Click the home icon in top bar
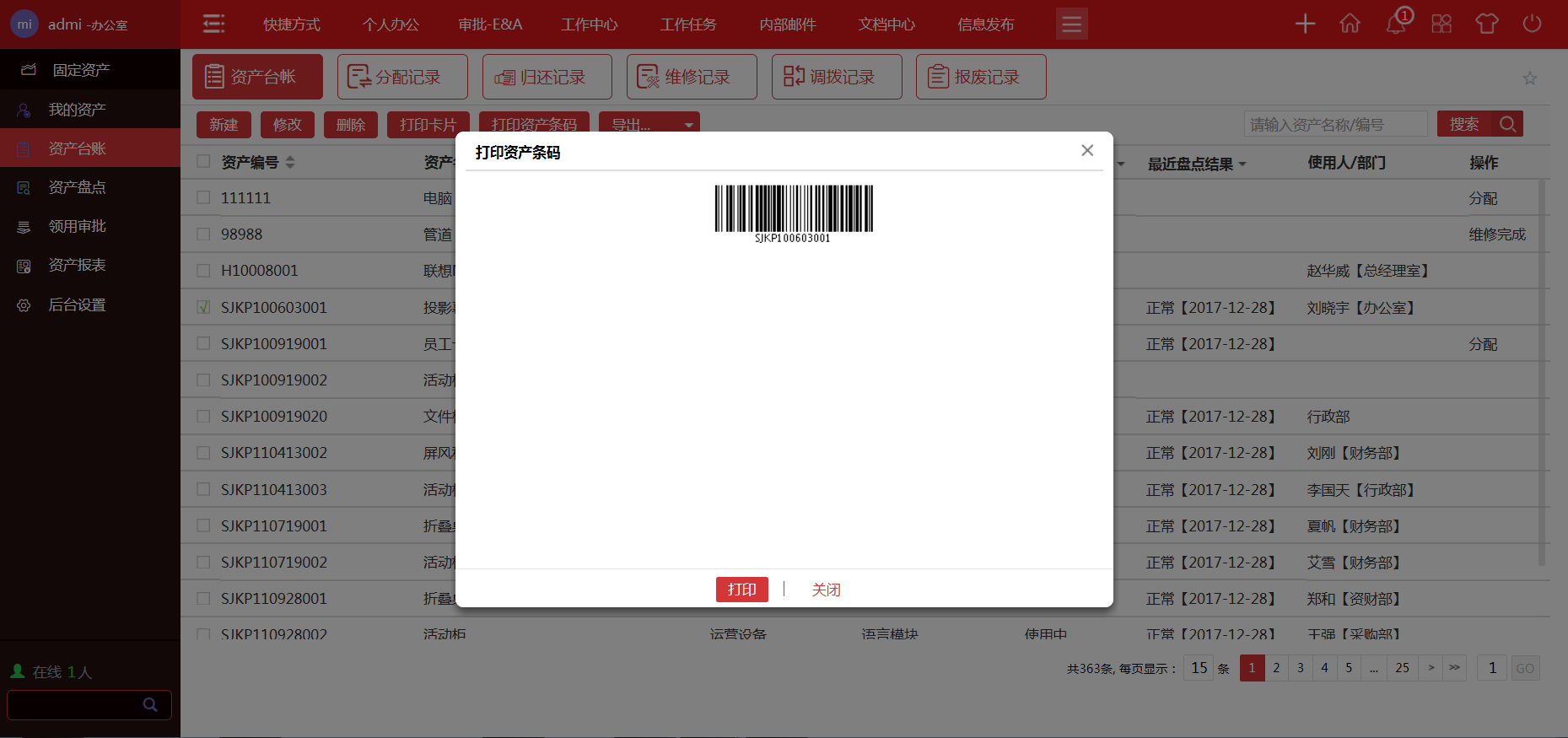Viewport: 1568px width, 738px height. coord(1350,24)
